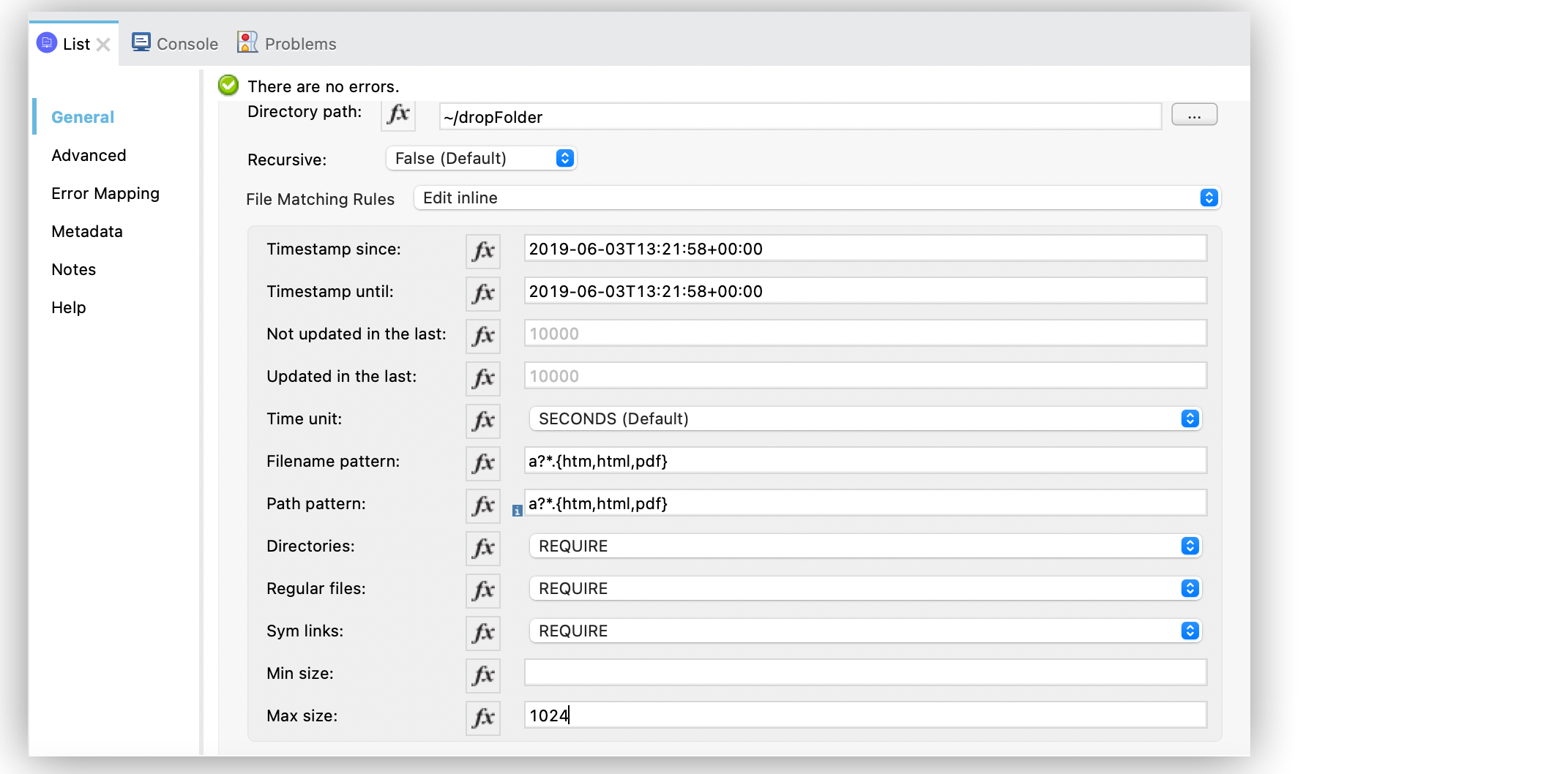Click fx button beside Not updated in the last
The width and height of the screenshot is (1568, 774).
point(483,336)
